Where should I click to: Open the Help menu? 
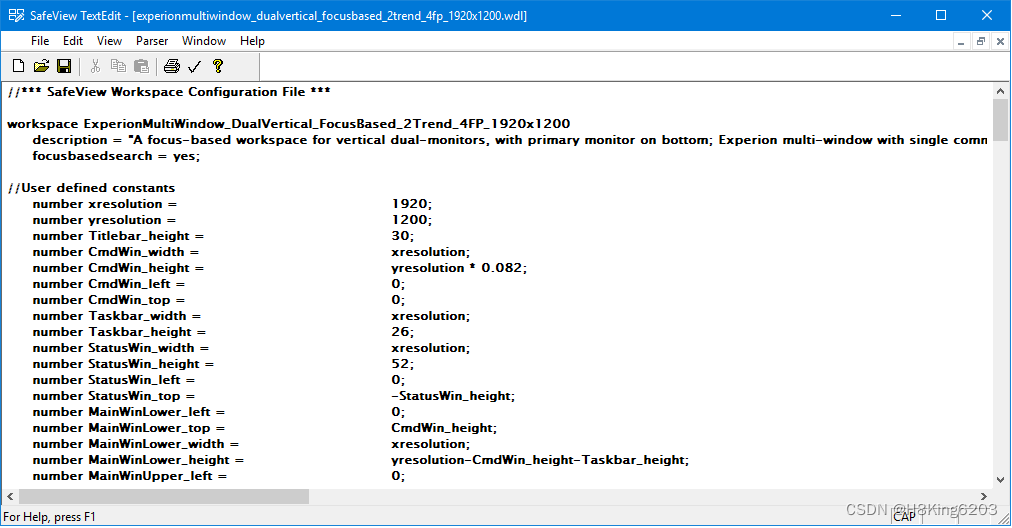click(252, 41)
